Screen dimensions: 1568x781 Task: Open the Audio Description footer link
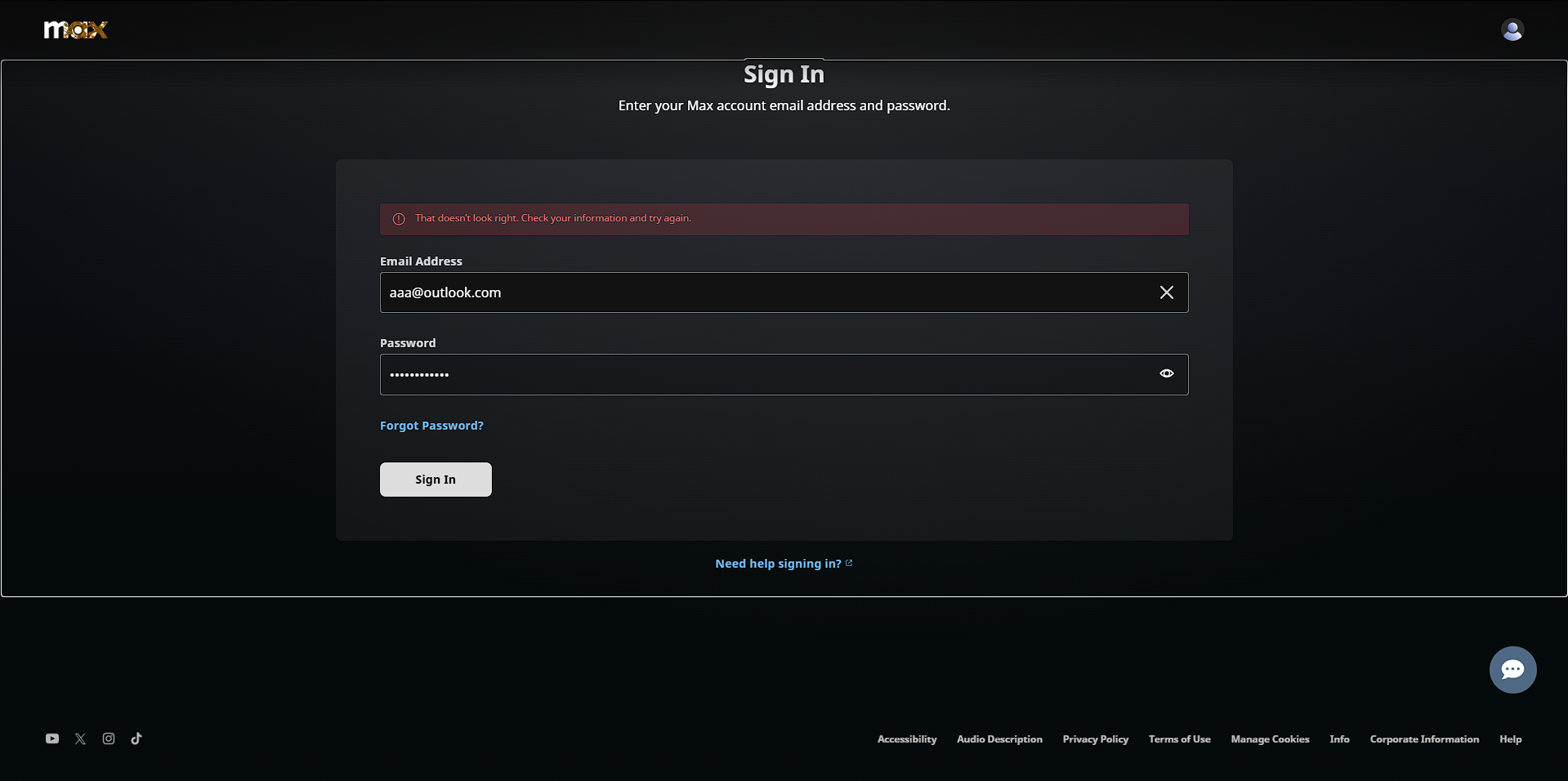coord(999,739)
